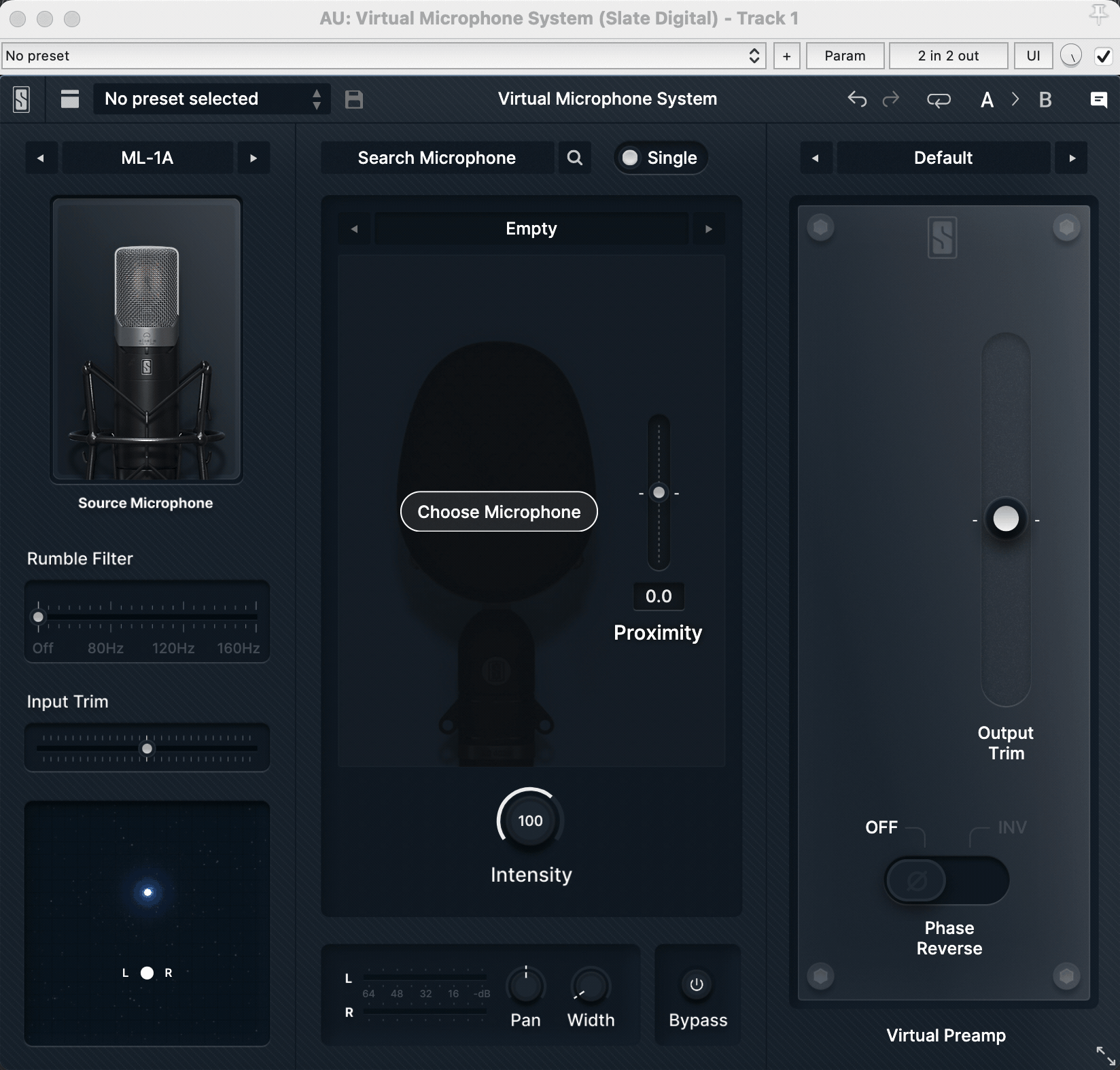Set Rumble Filter to 120Hz label
Image resolution: width=1120 pixels, height=1070 pixels.
coord(173,649)
